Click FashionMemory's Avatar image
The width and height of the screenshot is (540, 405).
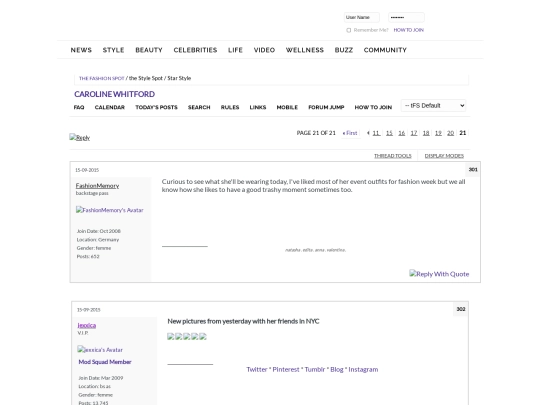pos(110,210)
